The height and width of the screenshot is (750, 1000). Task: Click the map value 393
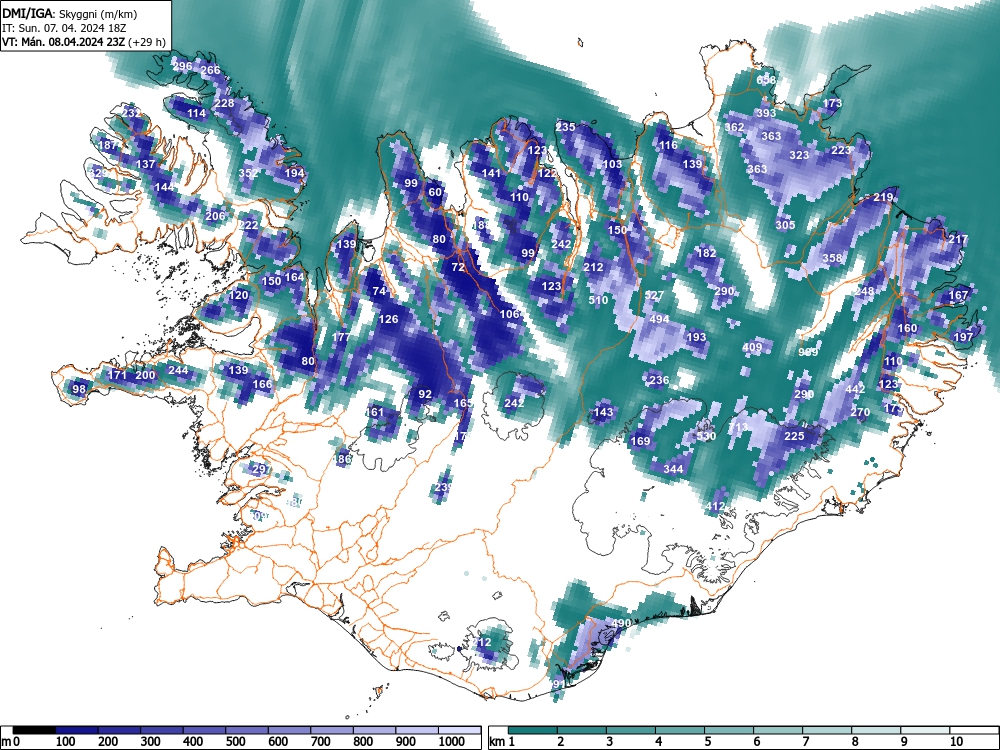[766, 114]
